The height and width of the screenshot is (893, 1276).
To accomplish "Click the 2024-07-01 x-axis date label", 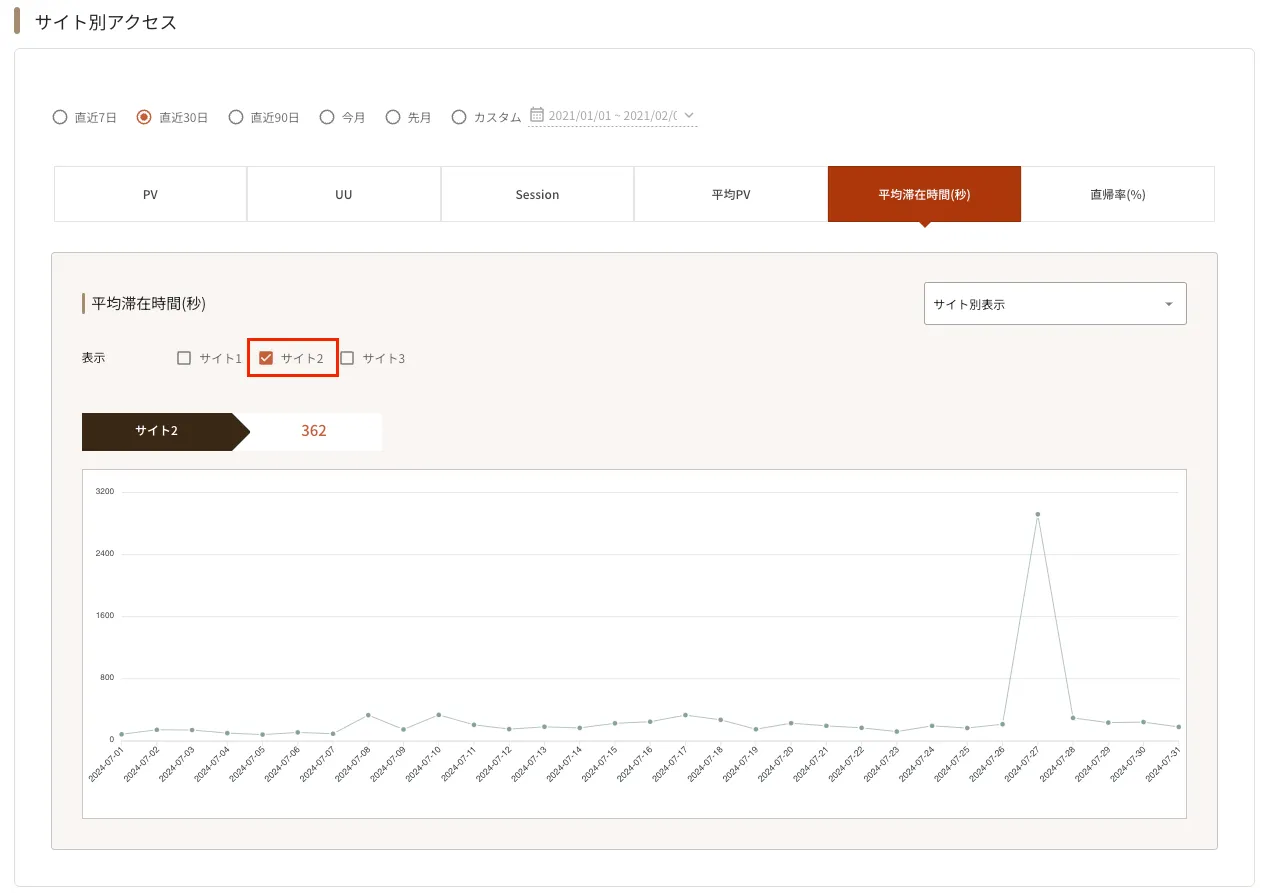I will (x=106, y=764).
